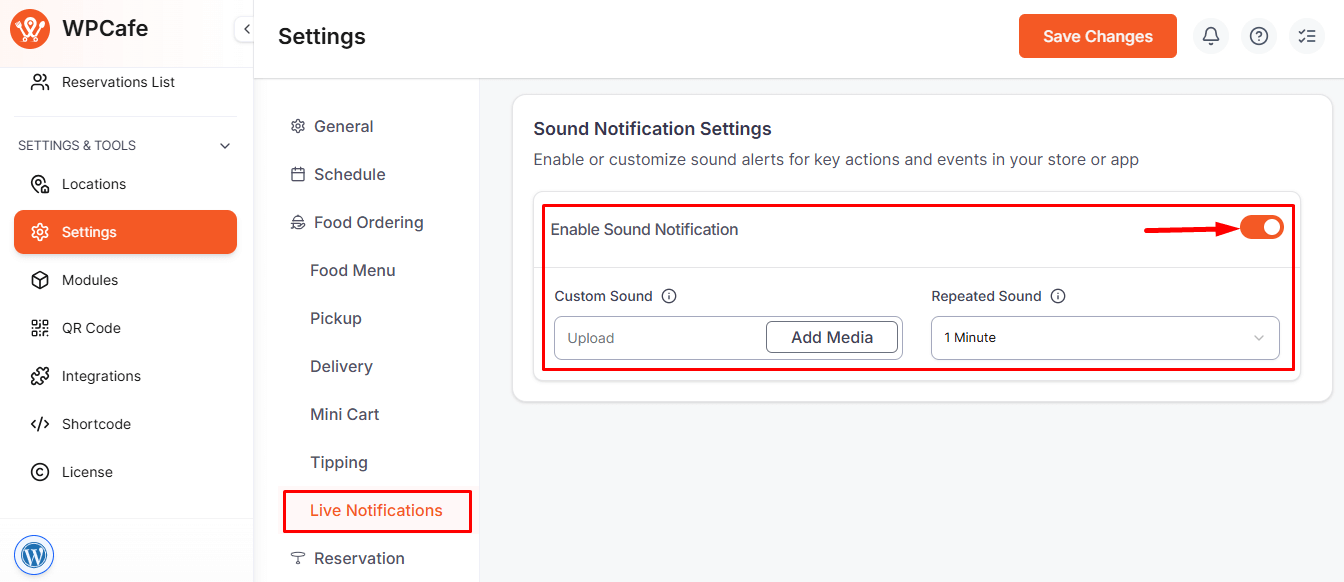
Task: Select the Shortcode sidebar item
Action: tap(94, 423)
